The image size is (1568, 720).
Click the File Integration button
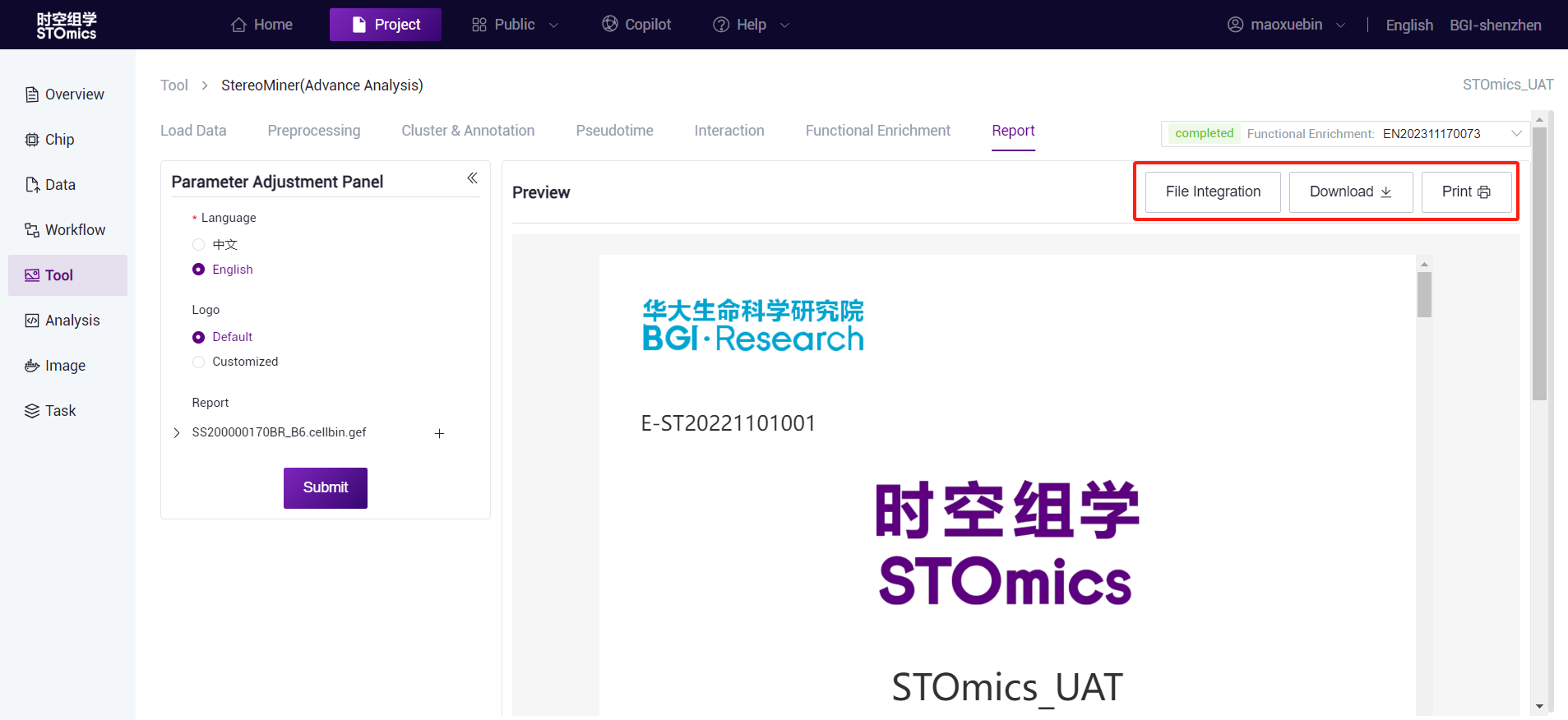pyautogui.click(x=1213, y=192)
